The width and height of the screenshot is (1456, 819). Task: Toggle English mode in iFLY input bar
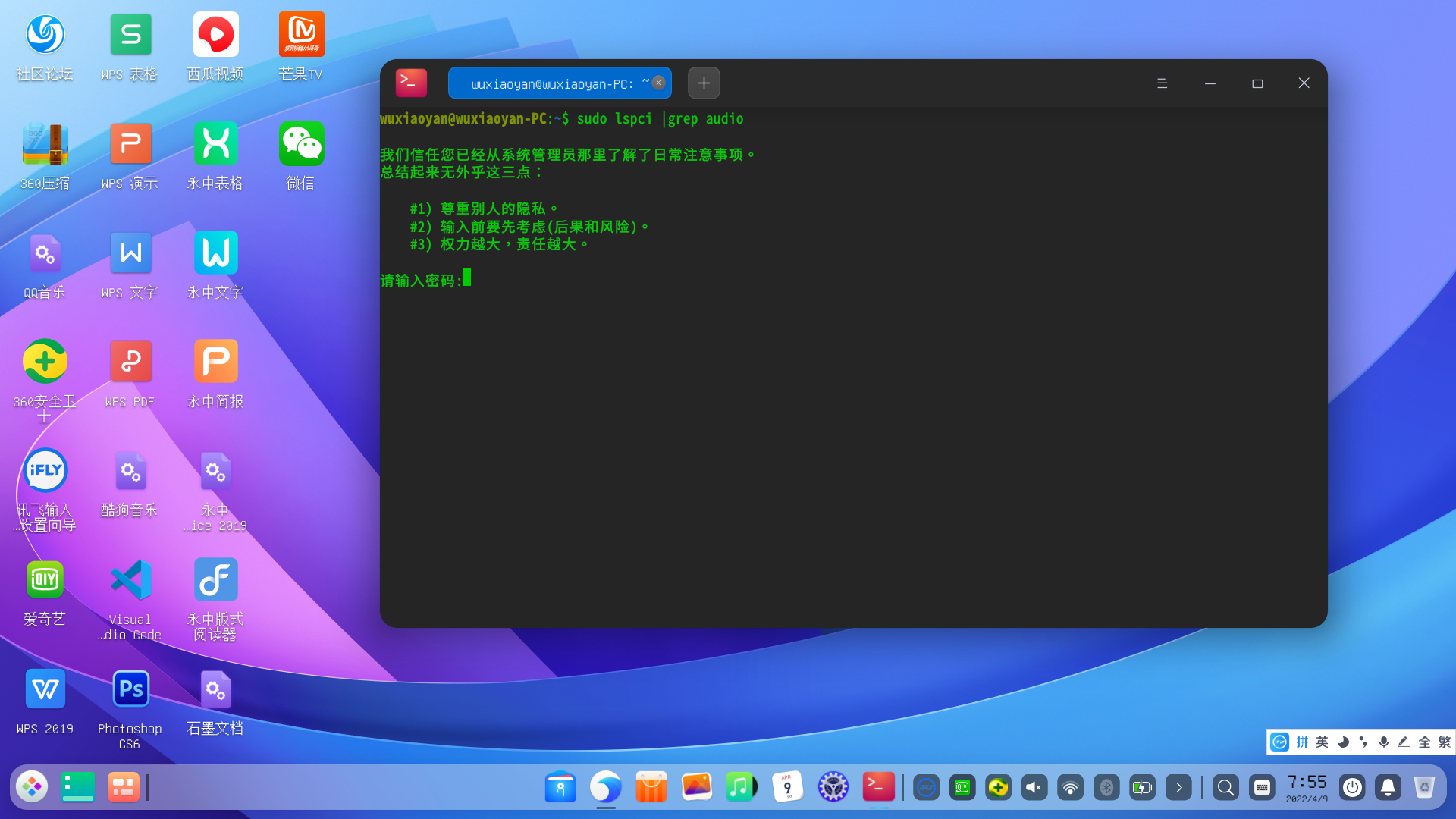pos(1323,742)
